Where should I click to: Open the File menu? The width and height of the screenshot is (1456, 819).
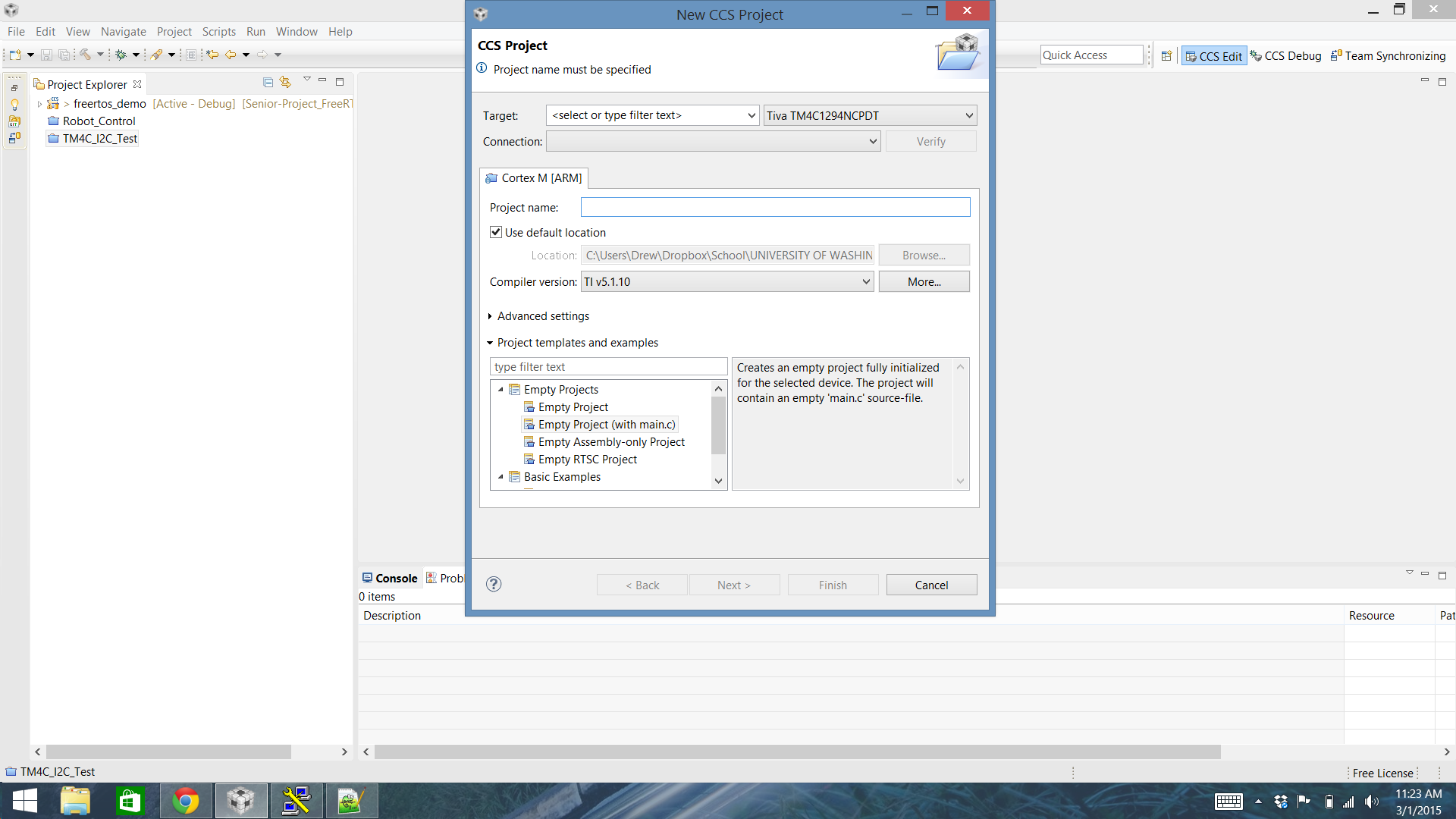(x=16, y=31)
